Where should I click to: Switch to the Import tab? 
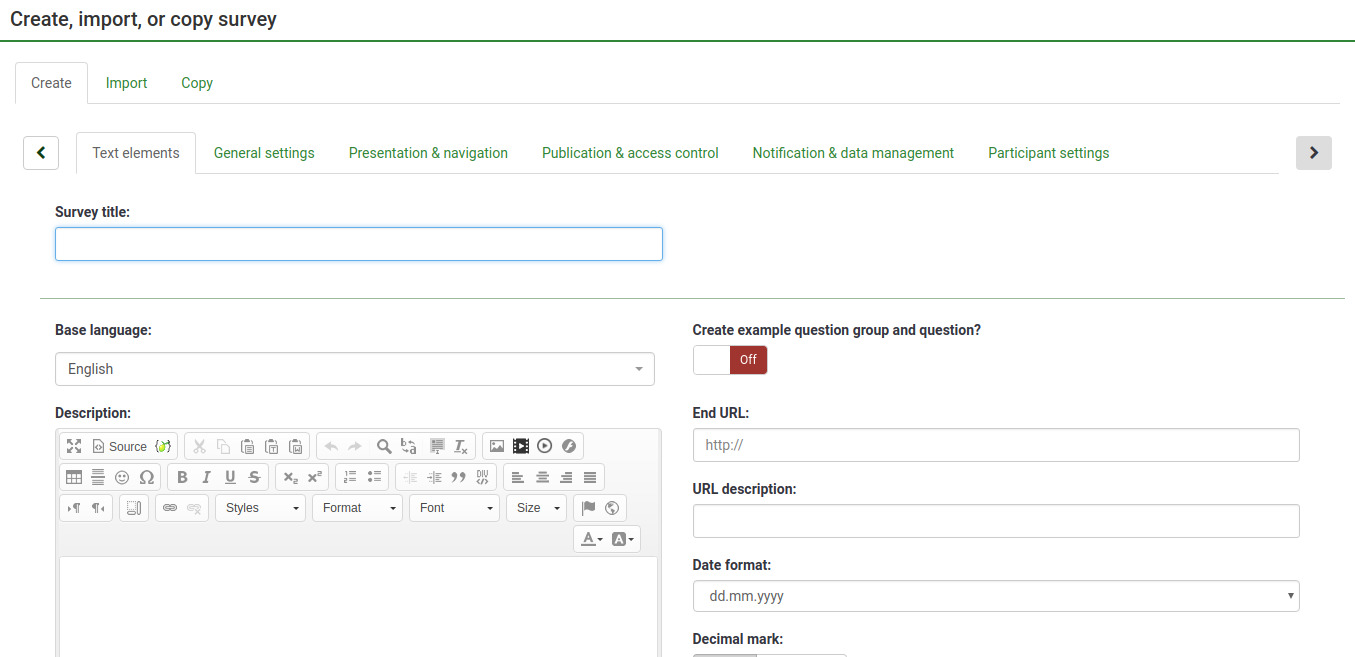pos(127,83)
